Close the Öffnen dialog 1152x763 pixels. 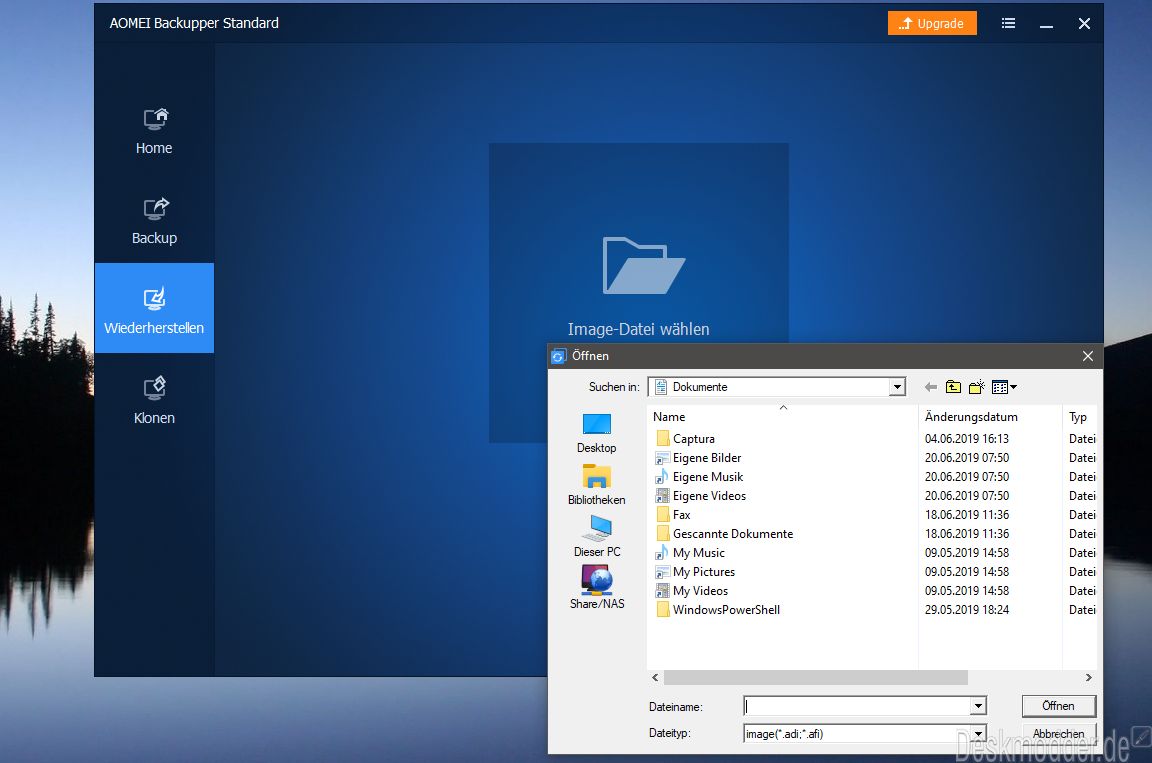coord(1088,356)
